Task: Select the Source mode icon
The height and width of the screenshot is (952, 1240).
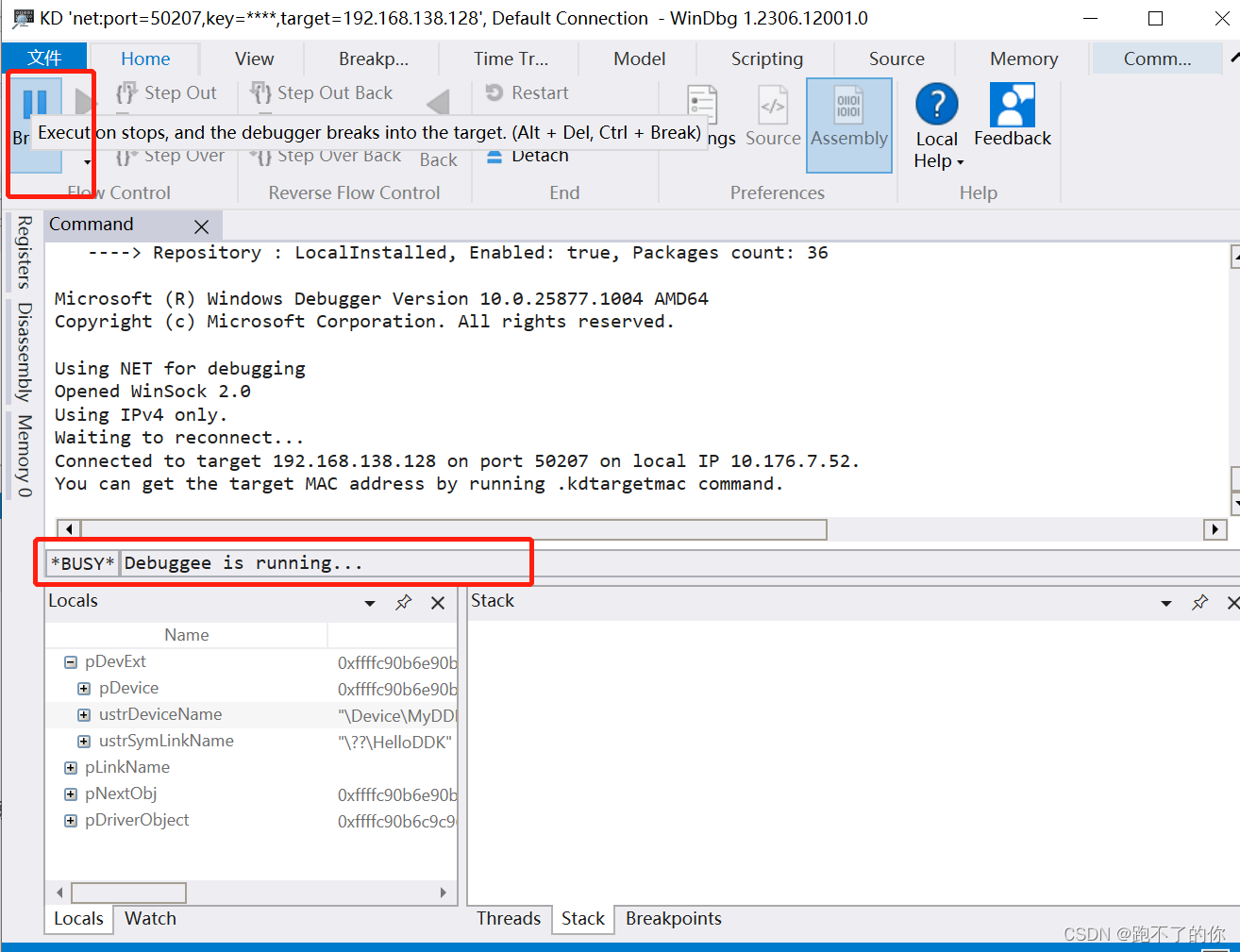Action: [773, 106]
